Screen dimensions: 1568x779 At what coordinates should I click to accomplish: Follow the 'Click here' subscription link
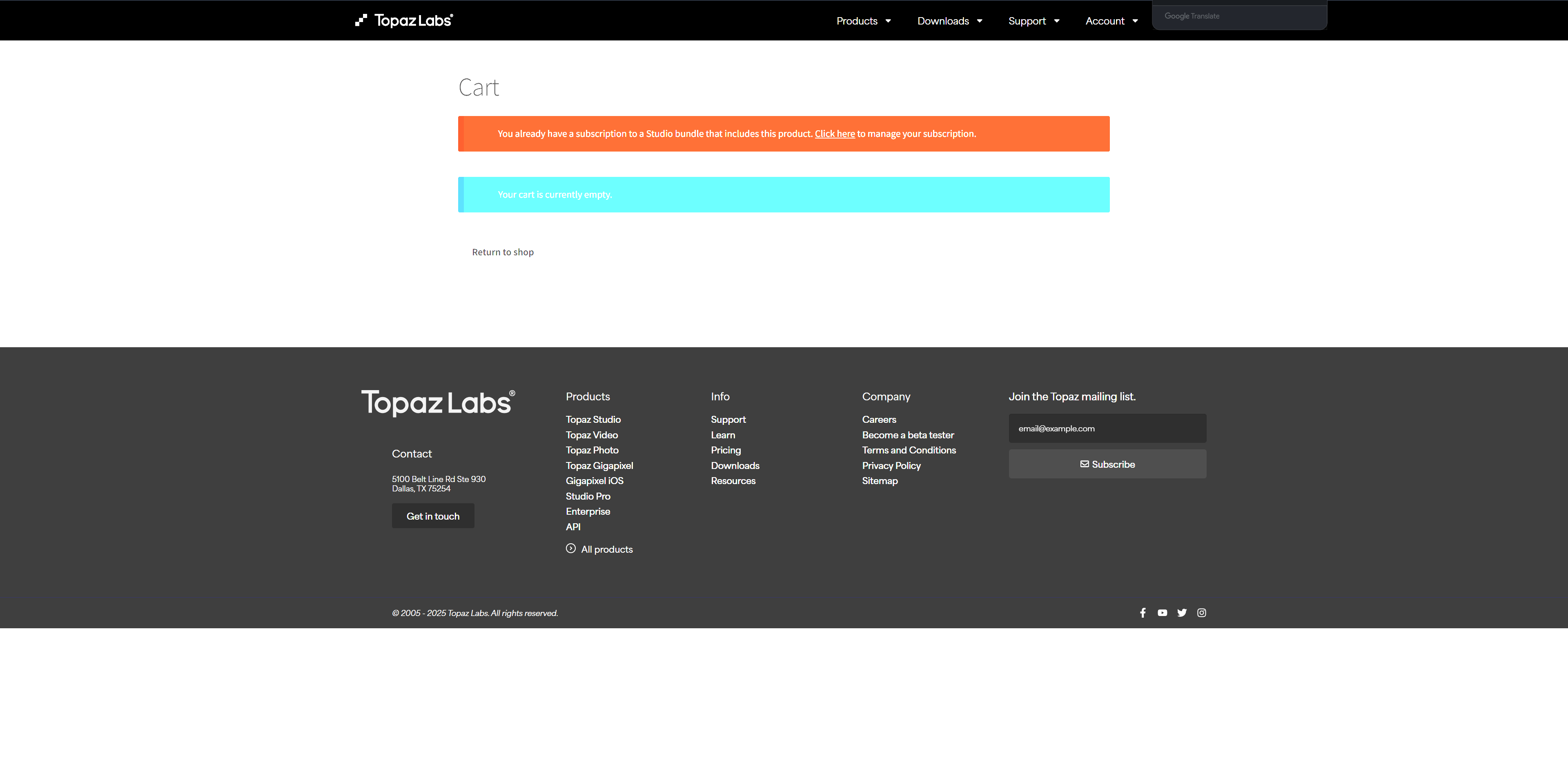tap(835, 134)
